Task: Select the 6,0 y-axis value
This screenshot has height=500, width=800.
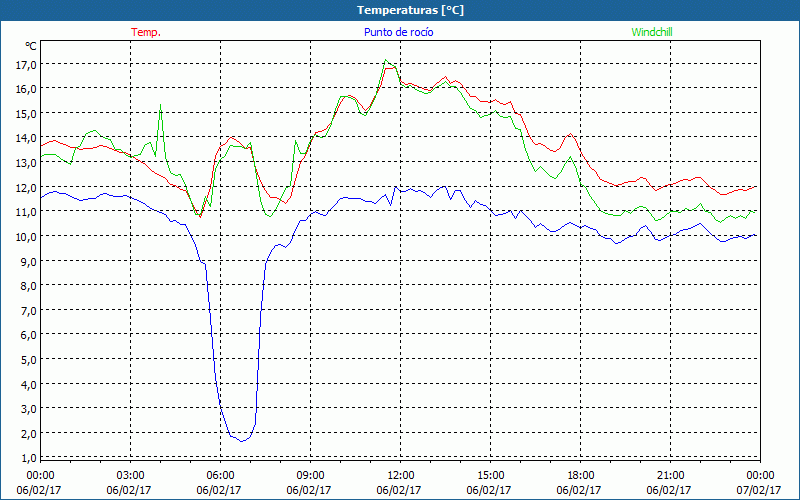Action: [28, 335]
